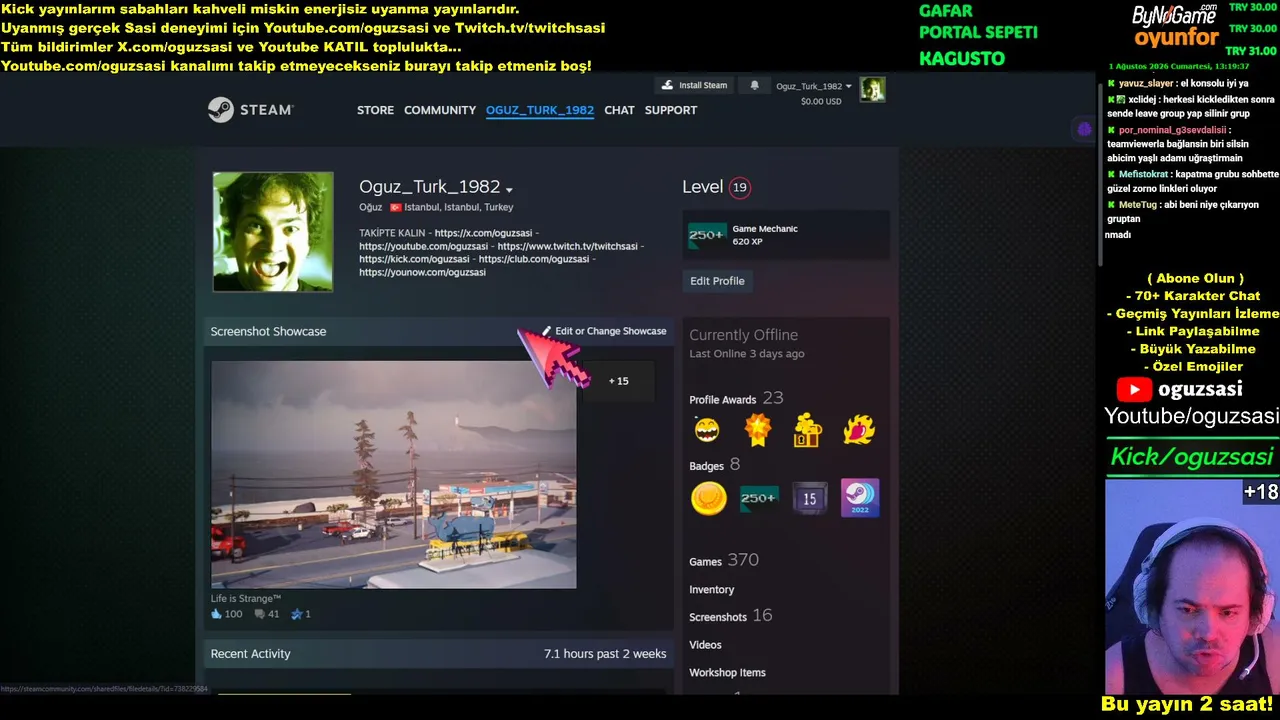Click the Install Steam button
Viewport: 1280px width, 720px height.
[x=695, y=86]
